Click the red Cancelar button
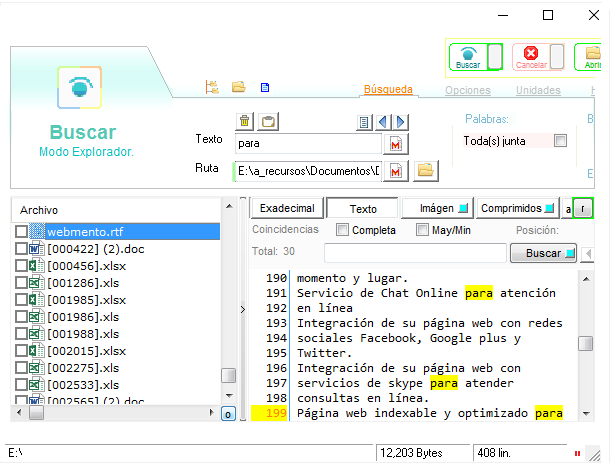 coord(531,56)
